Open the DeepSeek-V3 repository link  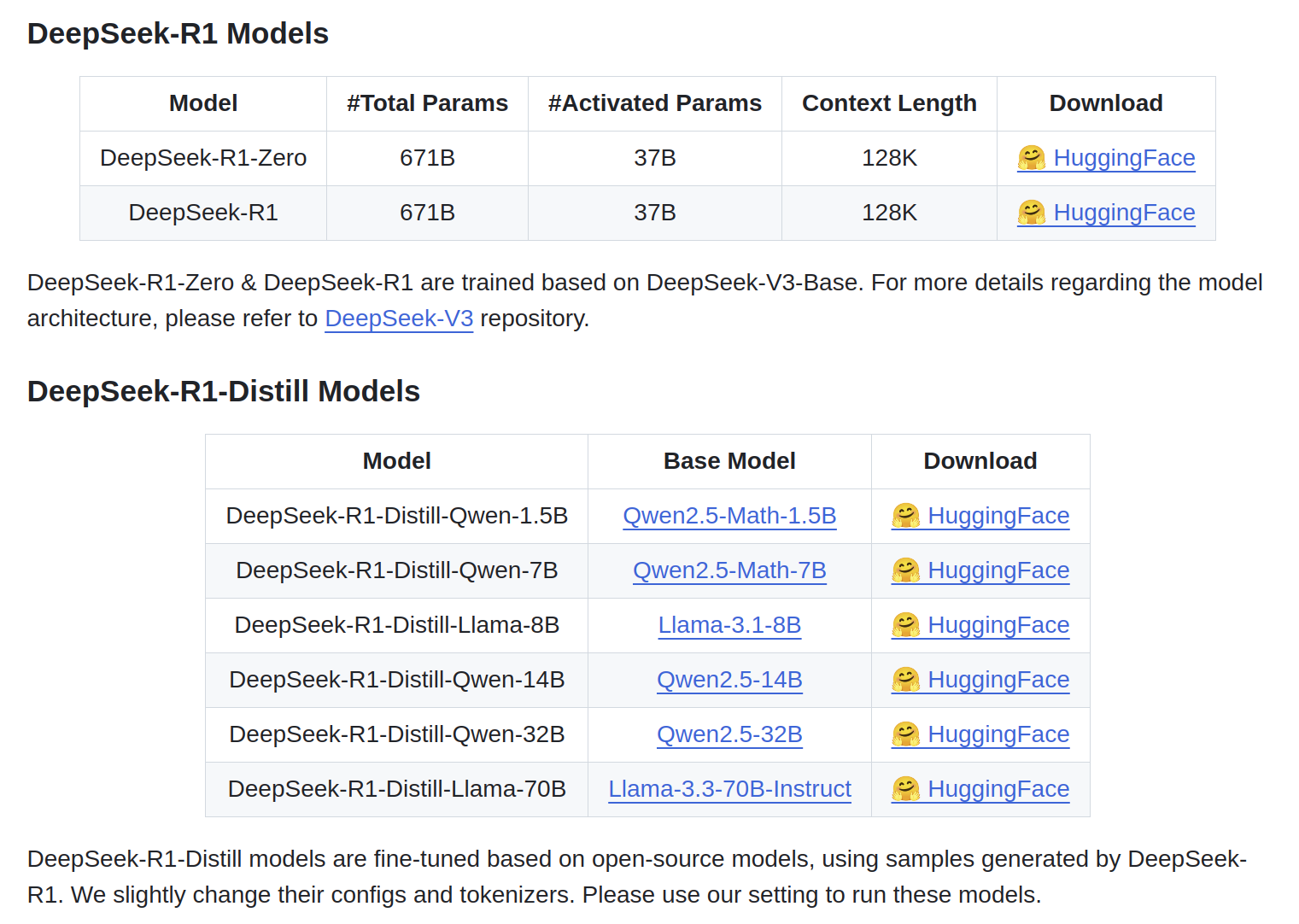[399, 319]
